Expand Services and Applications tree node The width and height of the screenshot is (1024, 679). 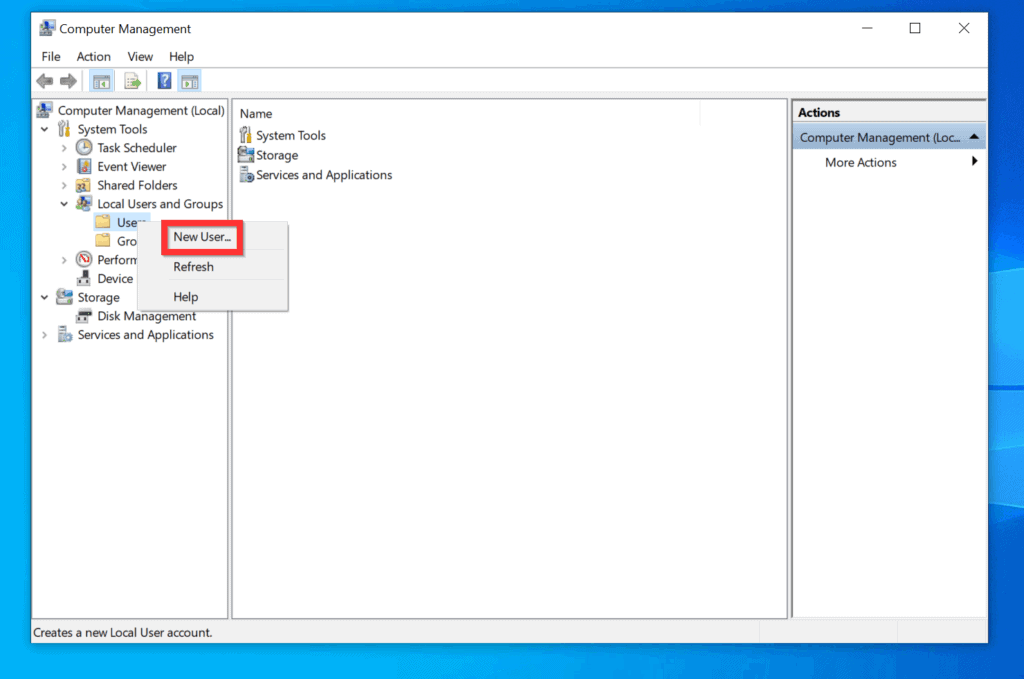pos(44,335)
